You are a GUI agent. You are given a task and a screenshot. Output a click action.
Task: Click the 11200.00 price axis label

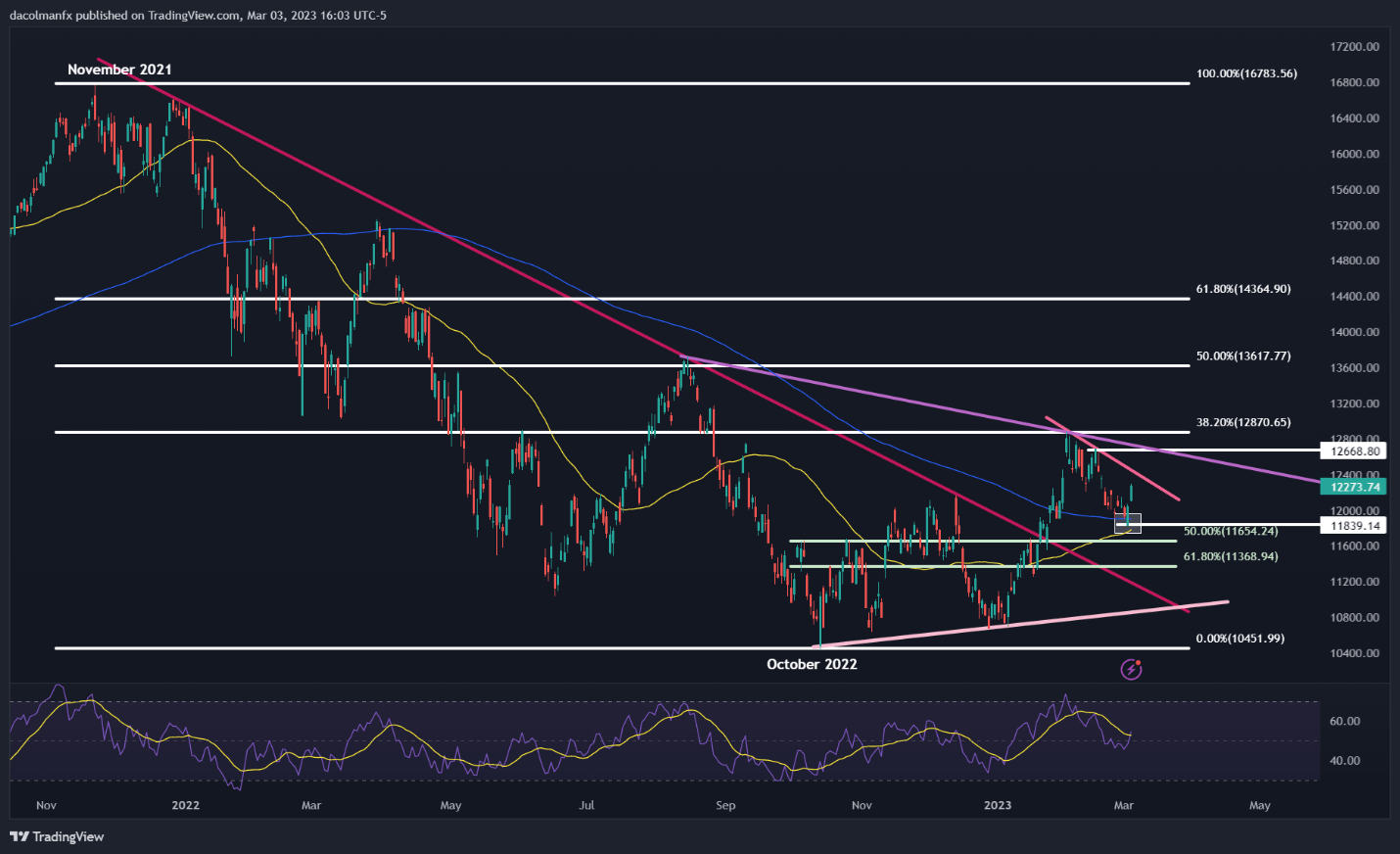[1355, 582]
